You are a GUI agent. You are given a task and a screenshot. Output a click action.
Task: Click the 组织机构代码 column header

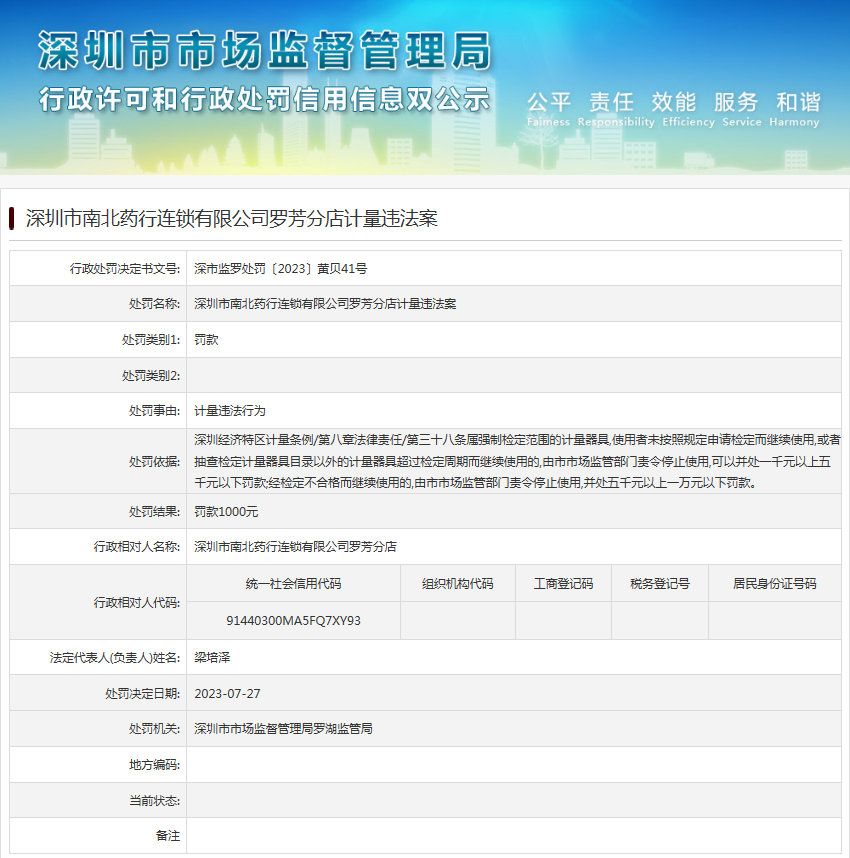click(x=457, y=584)
